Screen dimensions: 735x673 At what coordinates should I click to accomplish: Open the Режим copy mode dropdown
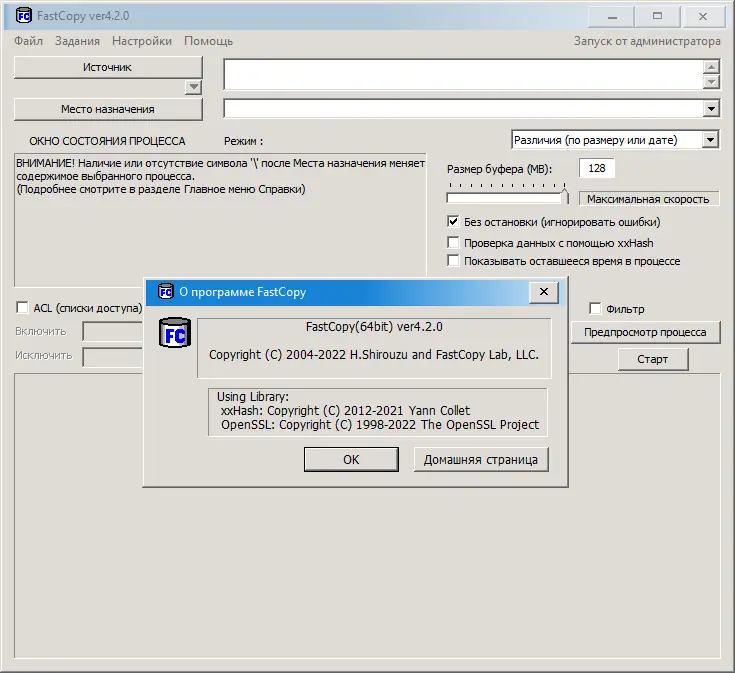coord(615,140)
